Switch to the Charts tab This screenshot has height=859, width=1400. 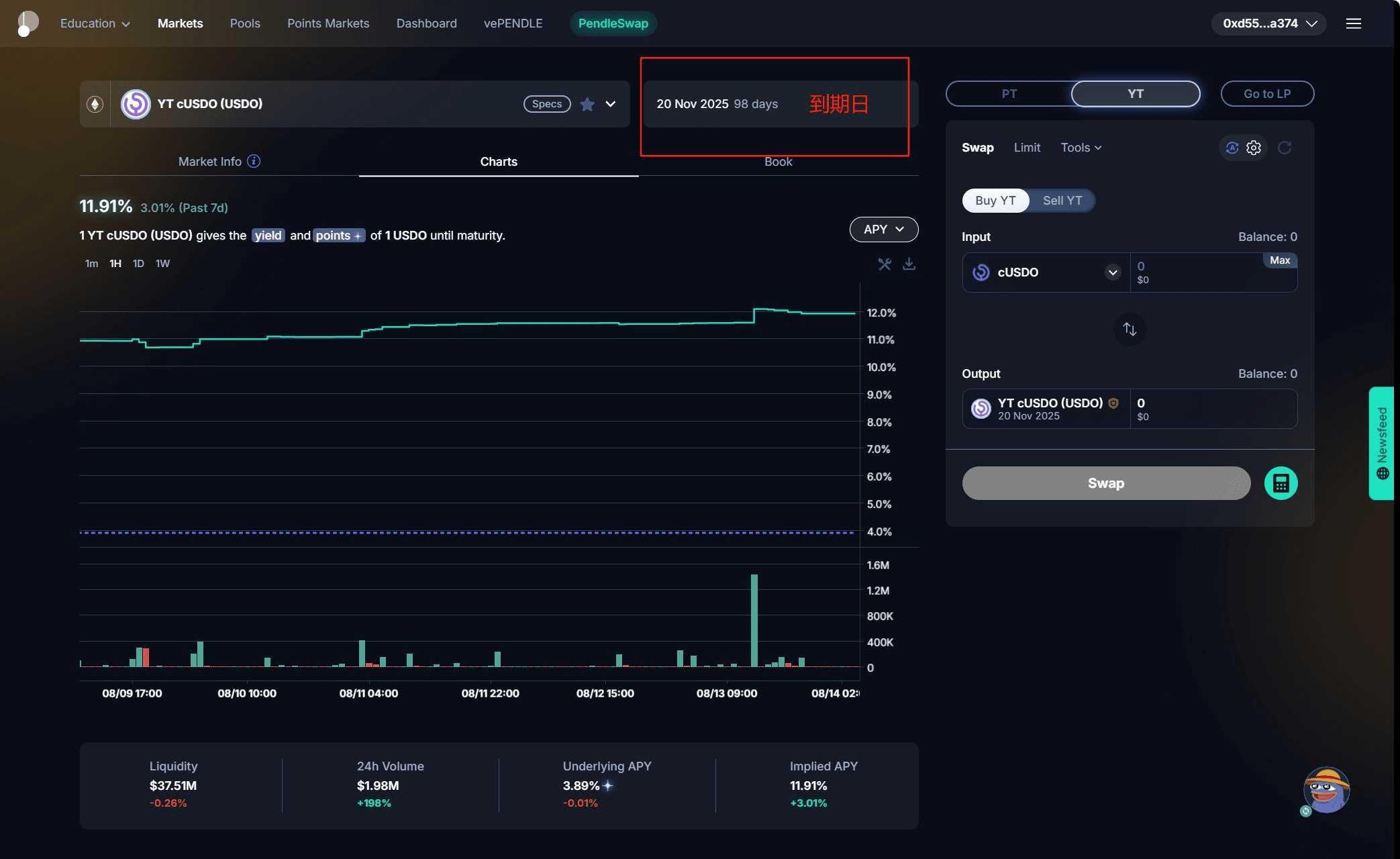pyautogui.click(x=499, y=162)
